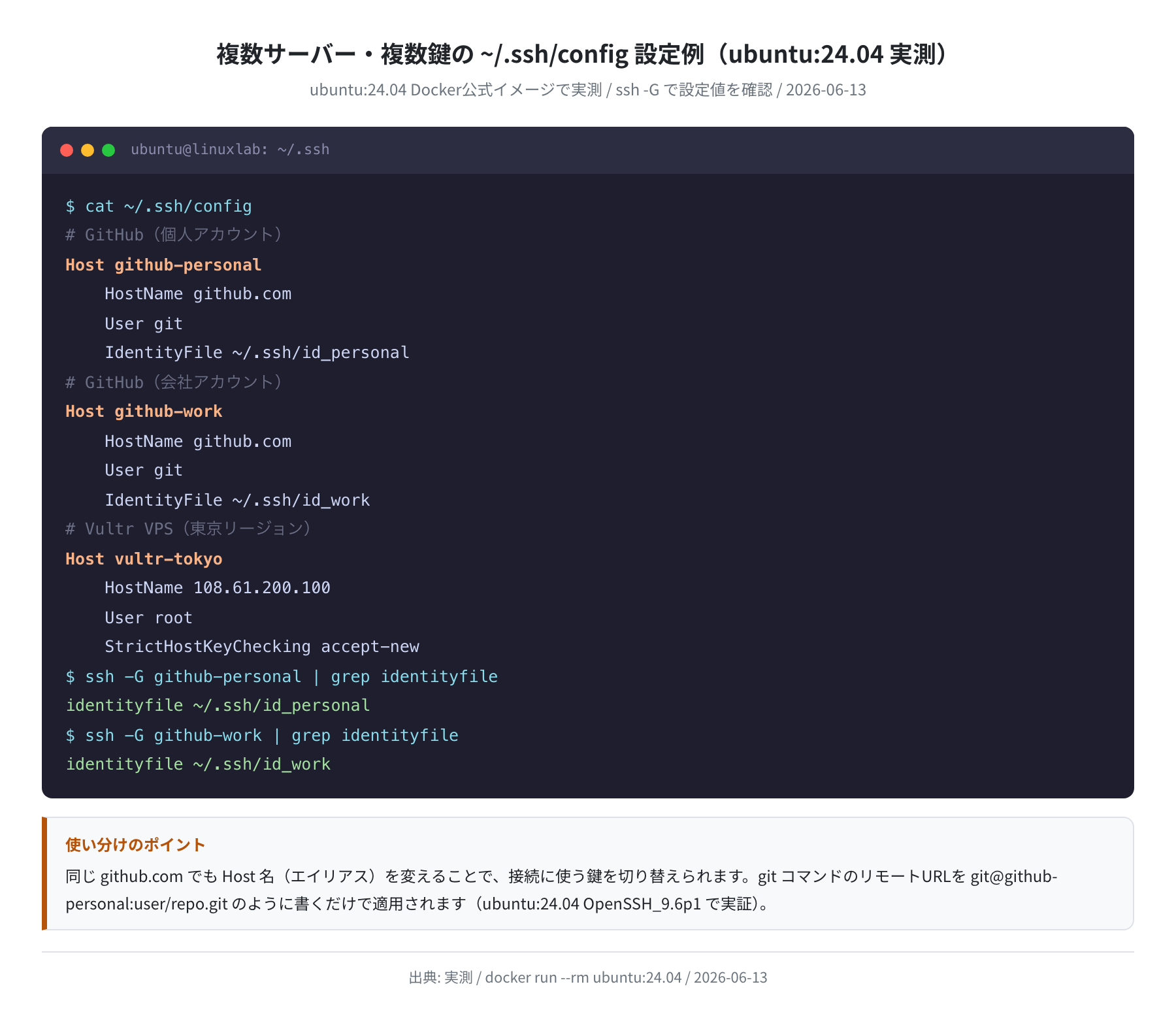Click 'StrictHostKeyChecking accept-new' line
Screen dimensions: 1176x1014
point(262,647)
